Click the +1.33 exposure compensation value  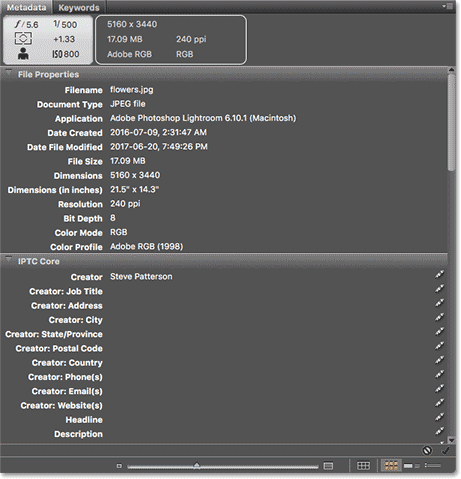click(64, 39)
